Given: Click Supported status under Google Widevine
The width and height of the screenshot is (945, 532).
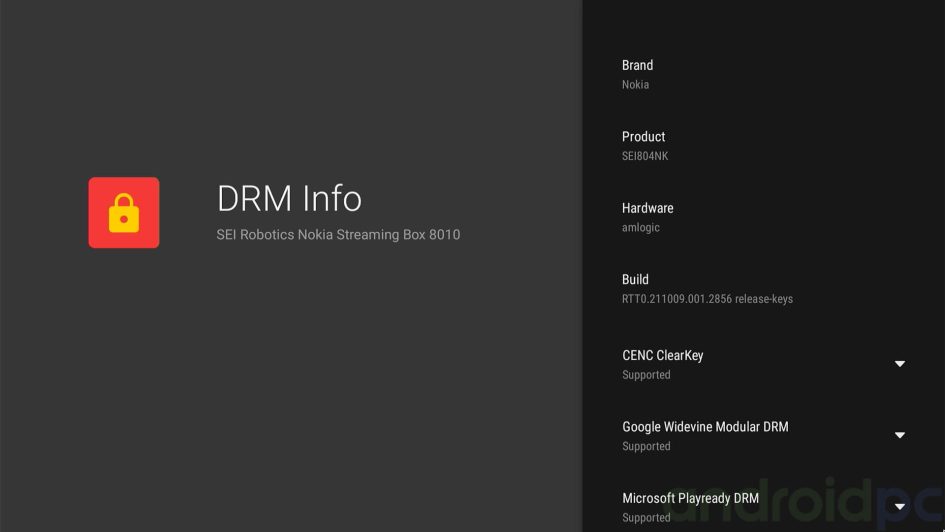Looking at the screenshot, I should tap(646, 447).
